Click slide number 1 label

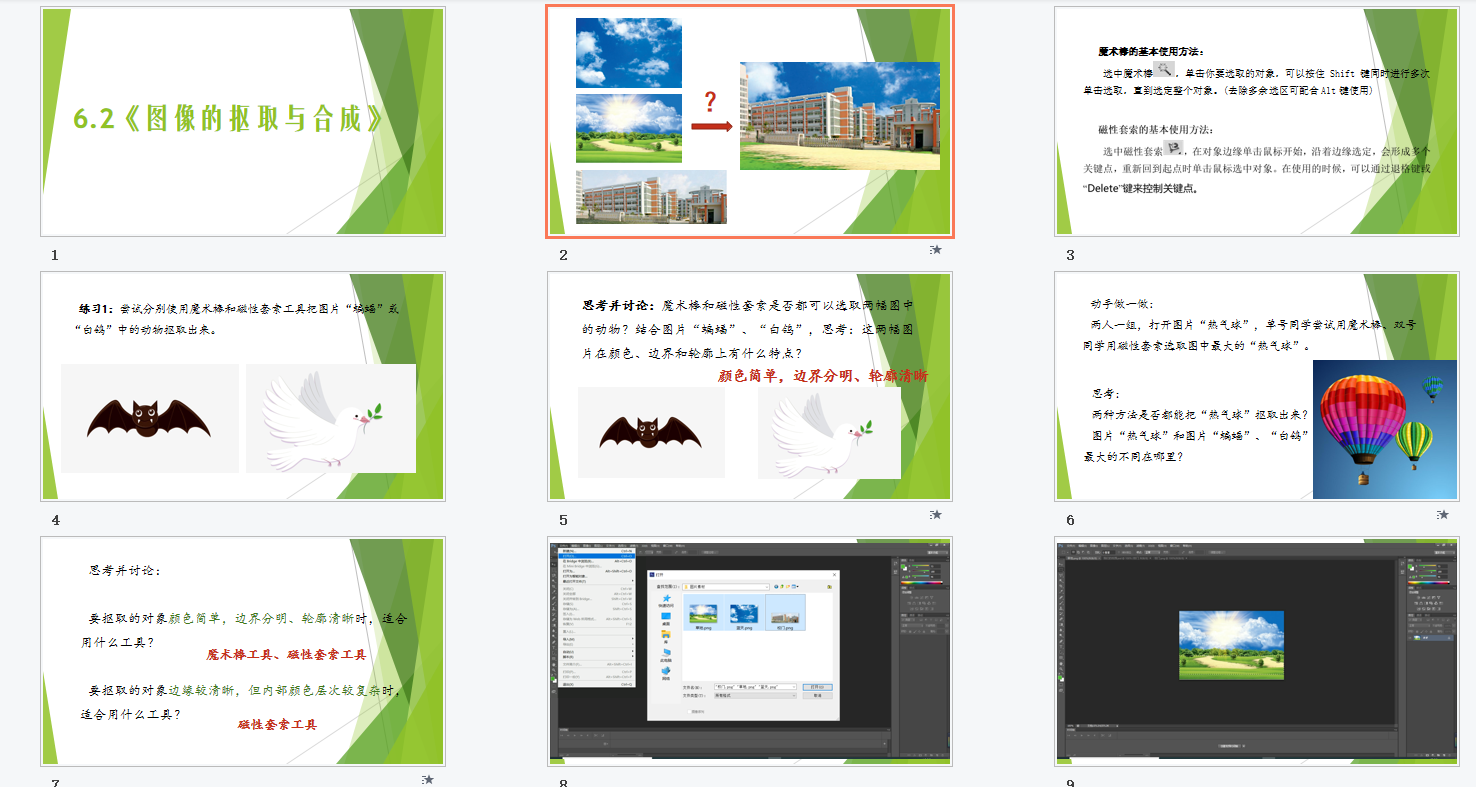[55, 256]
